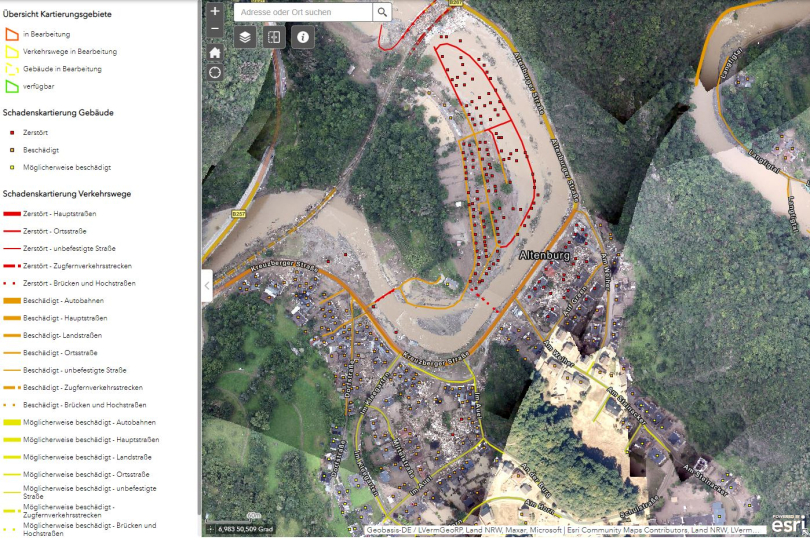Image resolution: width=810 pixels, height=540 pixels.
Task: Zoom out of the map
Action: (x=215, y=28)
